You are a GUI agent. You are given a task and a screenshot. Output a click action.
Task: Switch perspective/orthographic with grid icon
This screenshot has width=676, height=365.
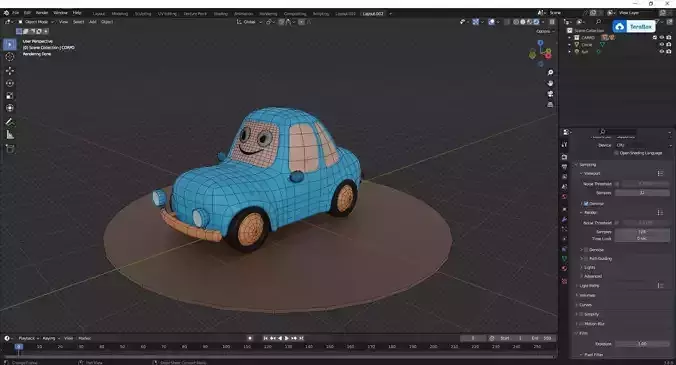(550, 105)
